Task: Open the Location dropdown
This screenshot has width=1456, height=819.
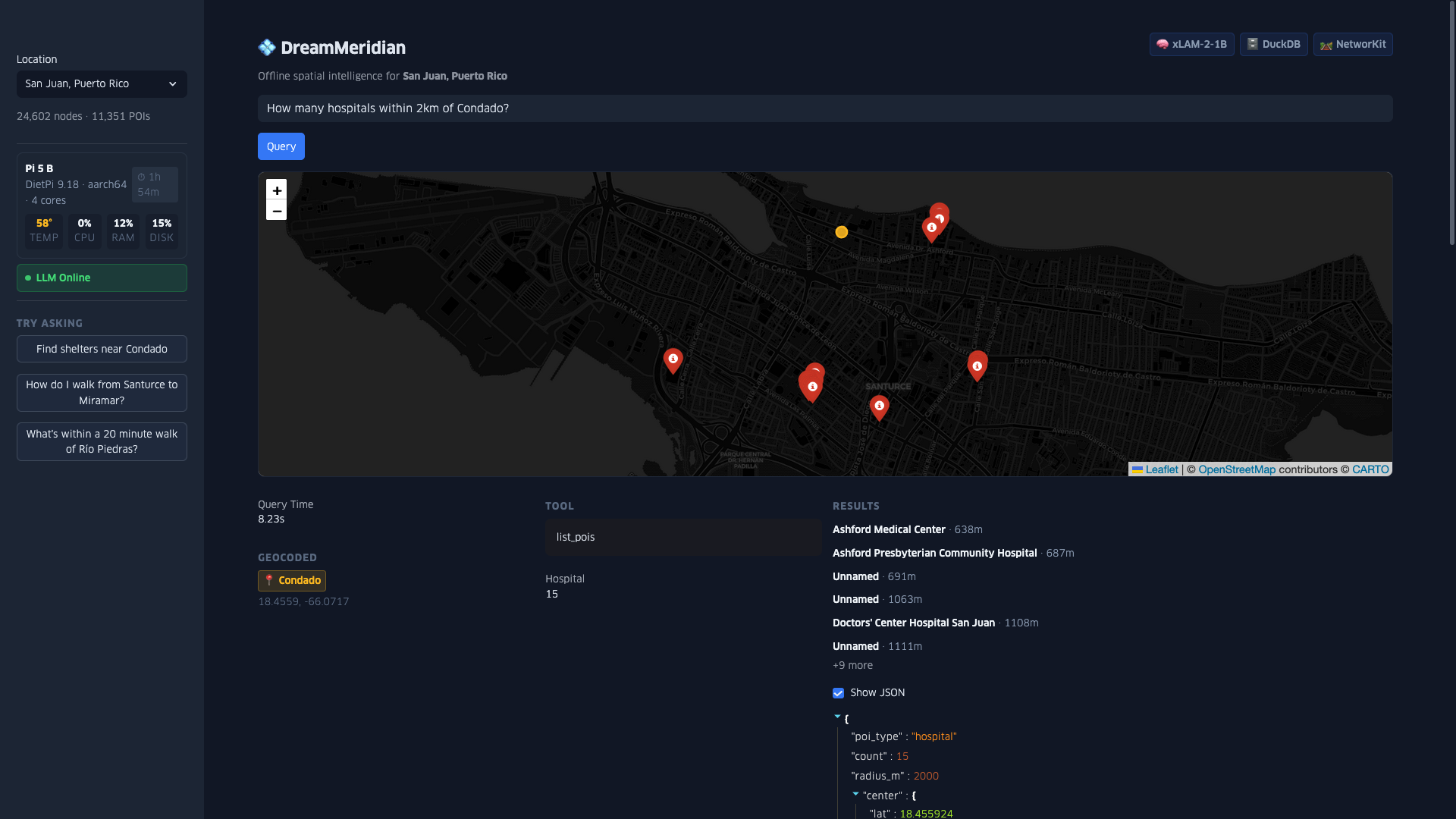Action: click(102, 84)
